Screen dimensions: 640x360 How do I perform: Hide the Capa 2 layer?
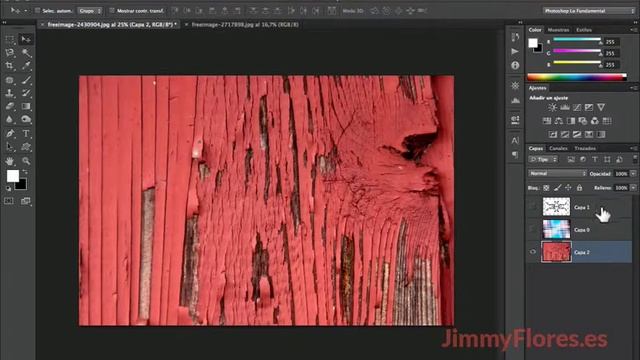[533, 252]
